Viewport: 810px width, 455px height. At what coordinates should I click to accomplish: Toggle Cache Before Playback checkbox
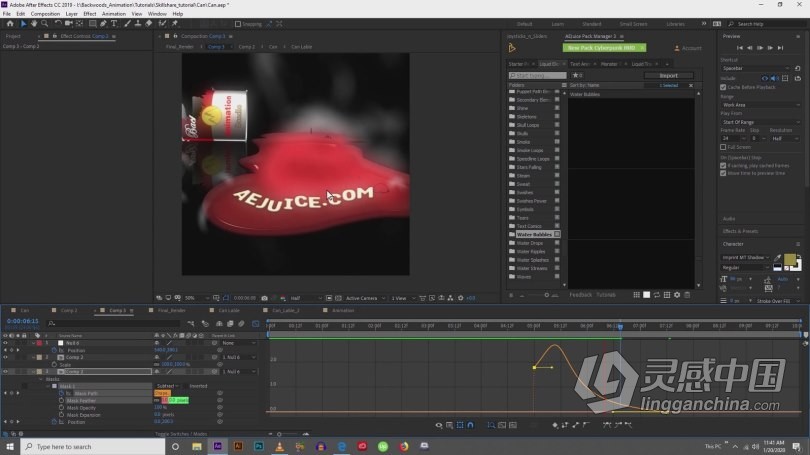pyautogui.click(x=723, y=87)
